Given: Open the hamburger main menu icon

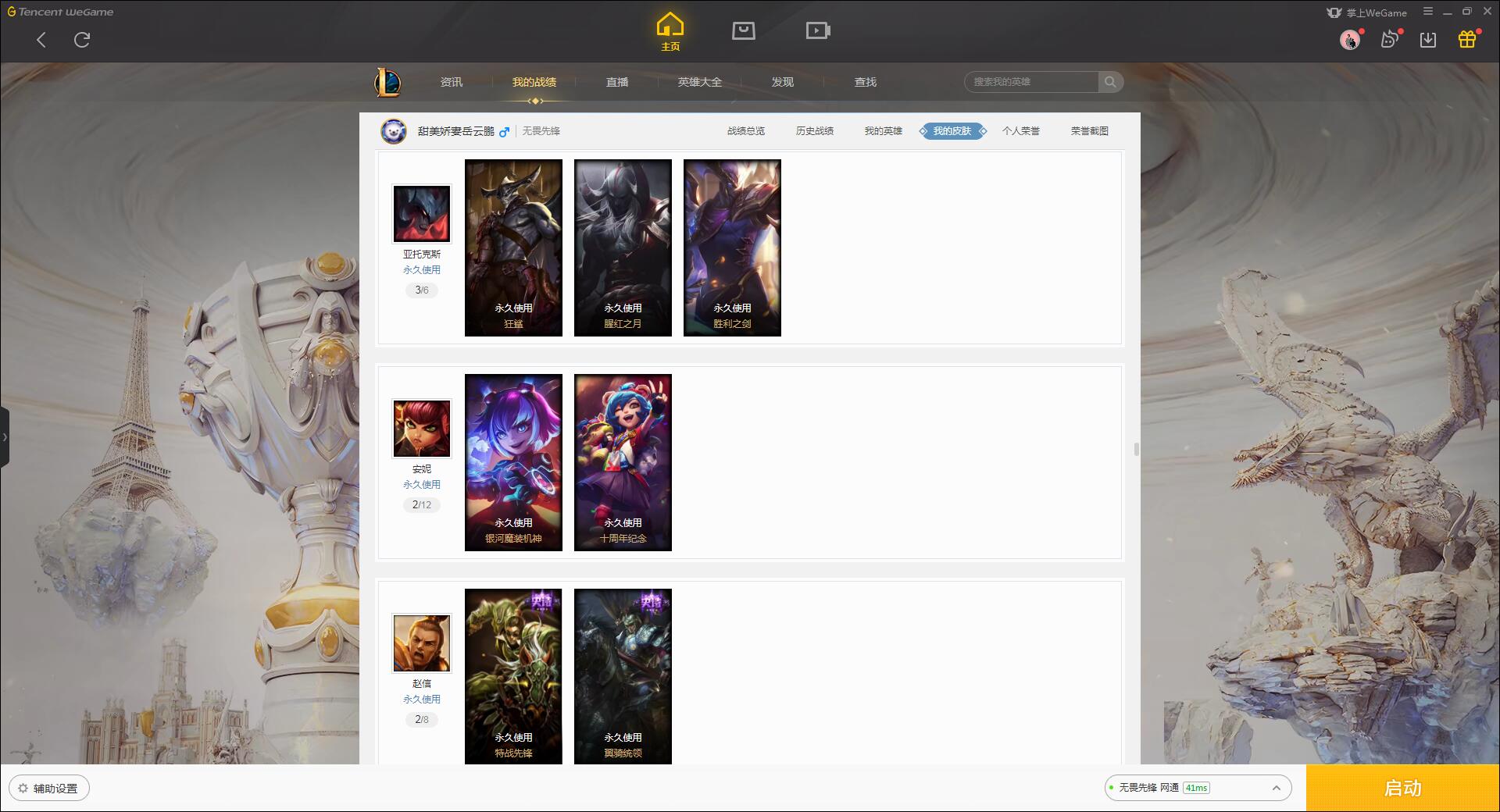Looking at the screenshot, I should pyautogui.click(x=1428, y=12).
